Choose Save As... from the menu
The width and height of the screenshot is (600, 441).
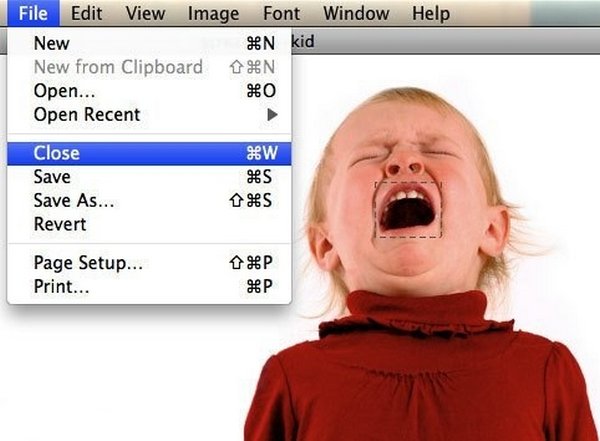coord(149,201)
